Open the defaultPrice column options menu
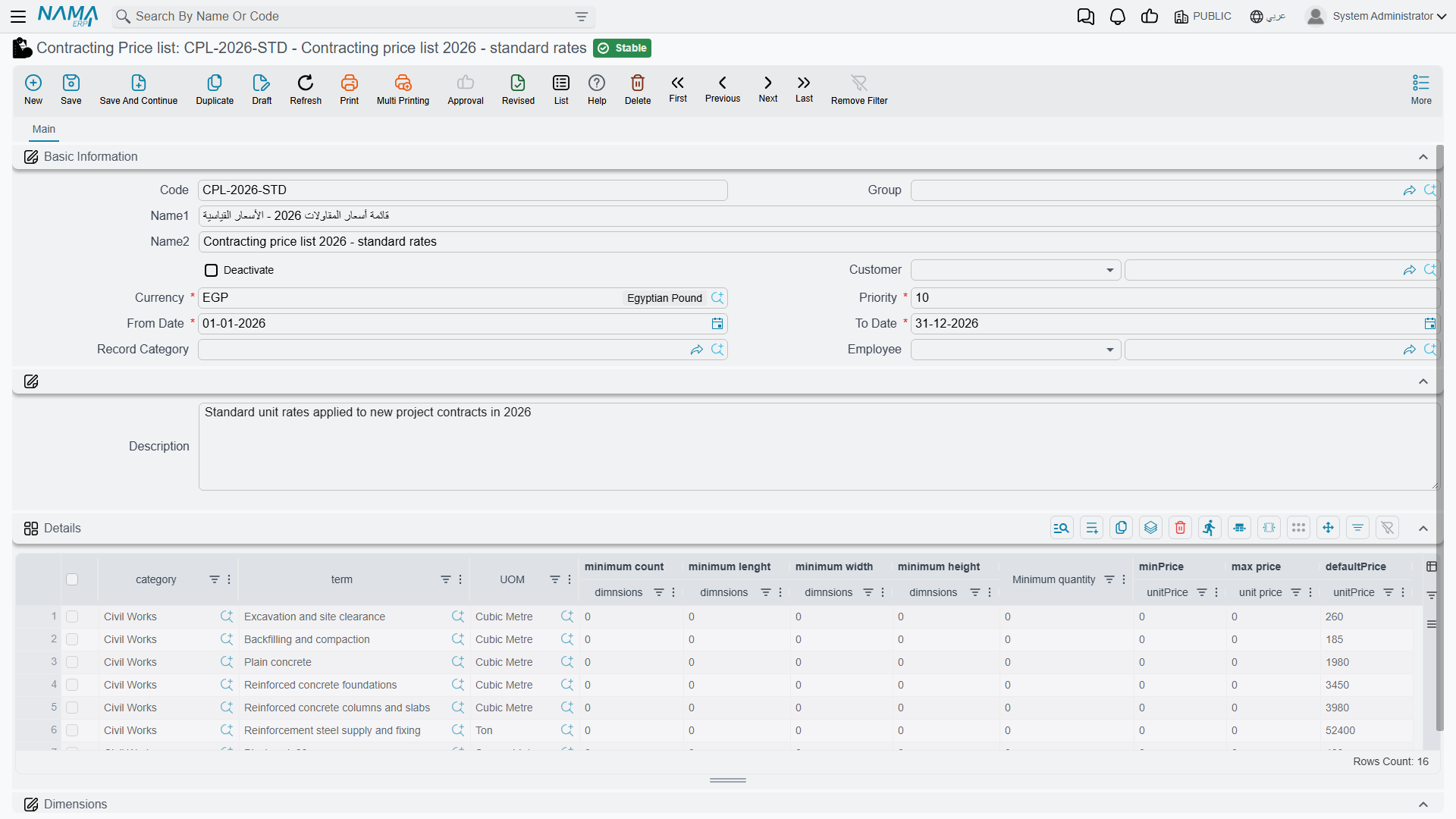 (1403, 593)
